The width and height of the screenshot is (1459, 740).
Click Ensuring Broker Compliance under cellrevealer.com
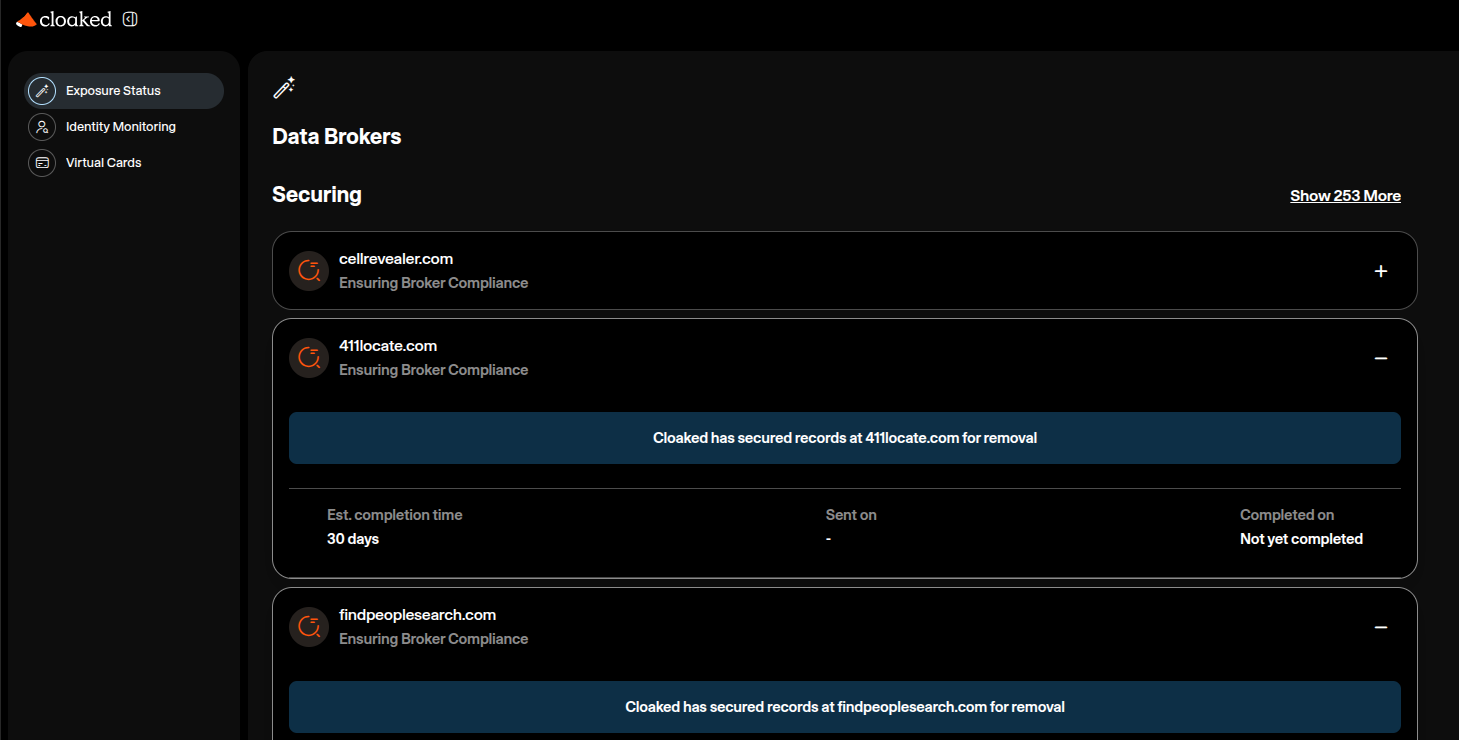(x=434, y=283)
